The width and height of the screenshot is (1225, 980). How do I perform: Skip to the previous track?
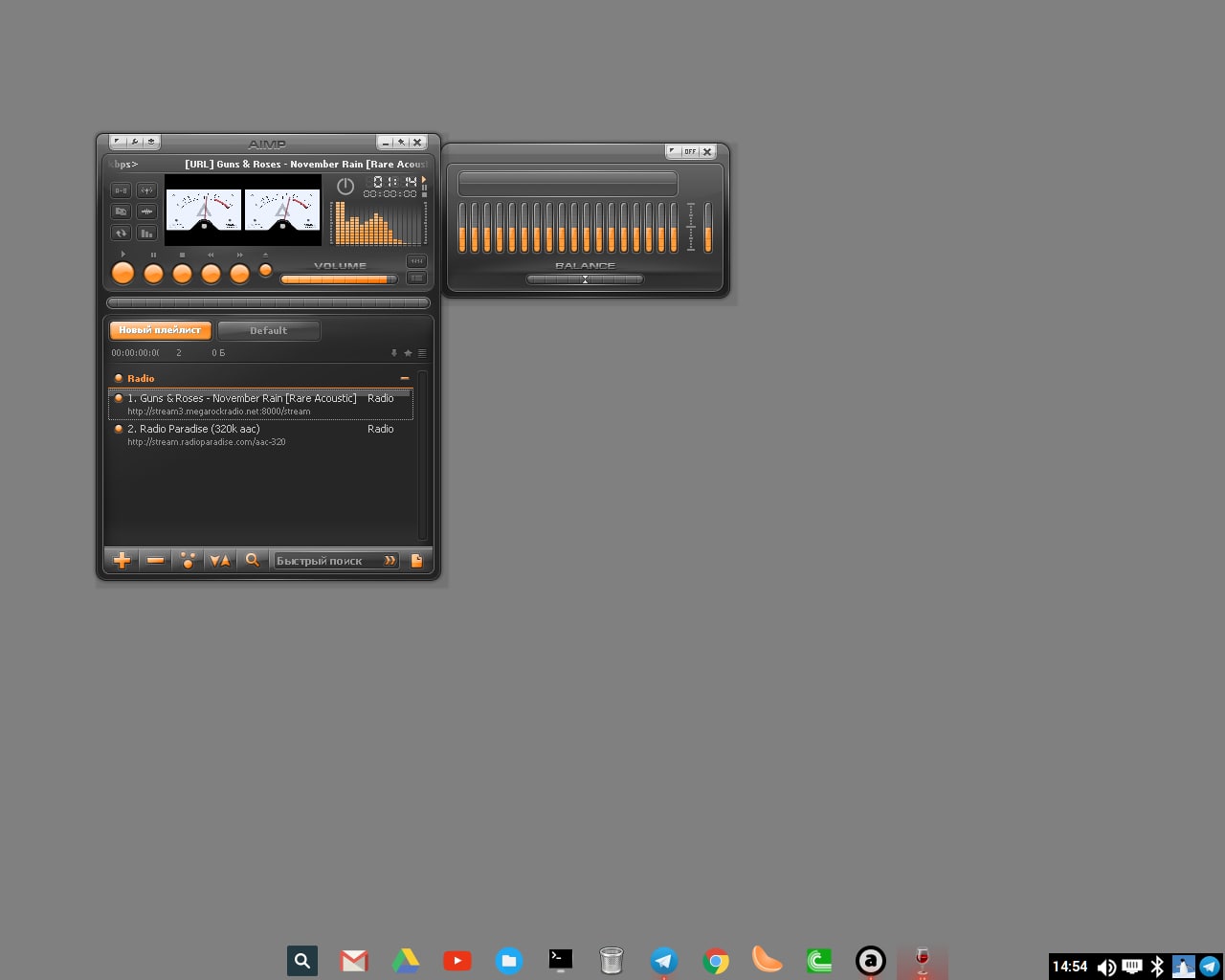pyautogui.click(x=211, y=274)
